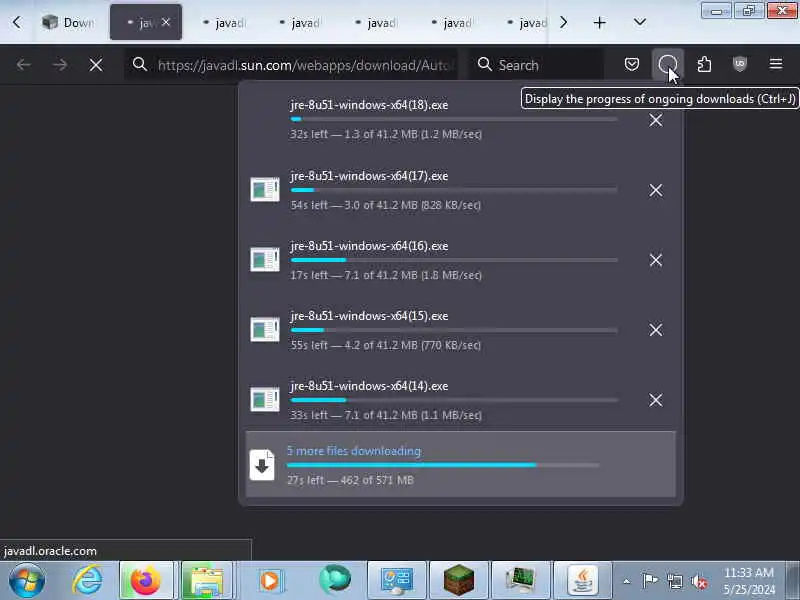Click progress bar of jre-8u51-windows-x64(16).exe
Screen dimensions: 800x600
pyautogui.click(x=454, y=260)
